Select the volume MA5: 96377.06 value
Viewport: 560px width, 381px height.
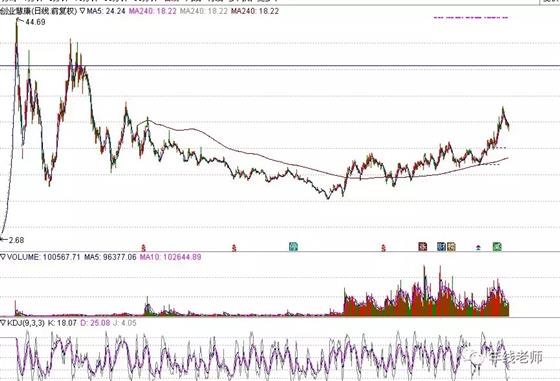click(x=110, y=257)
